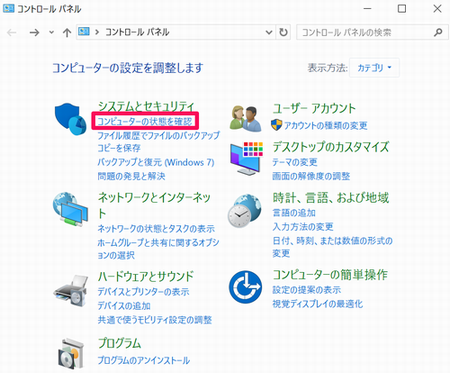
Task: Expand the address bar history dropdown
Action: 269,32
